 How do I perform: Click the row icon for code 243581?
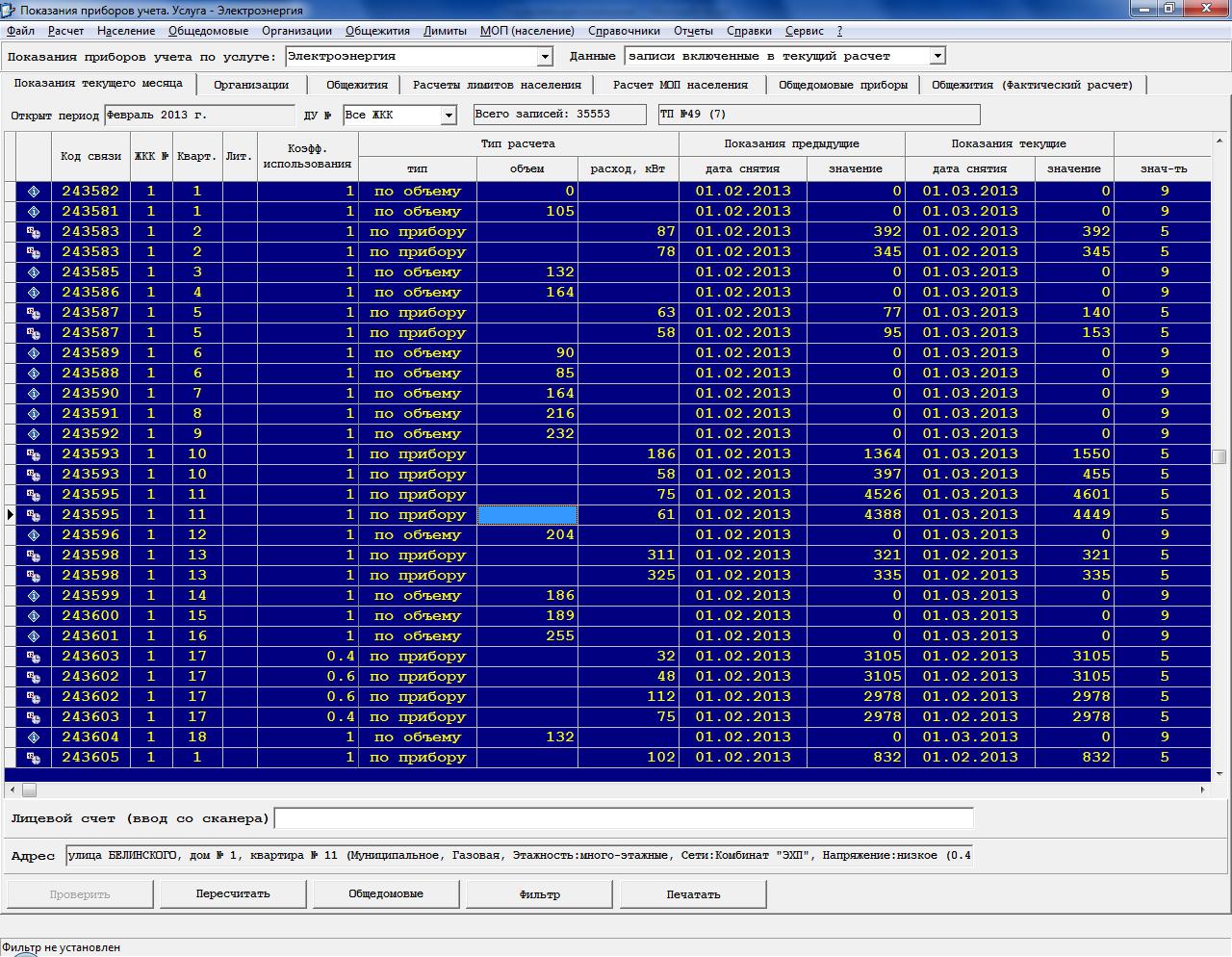point(33,212)
